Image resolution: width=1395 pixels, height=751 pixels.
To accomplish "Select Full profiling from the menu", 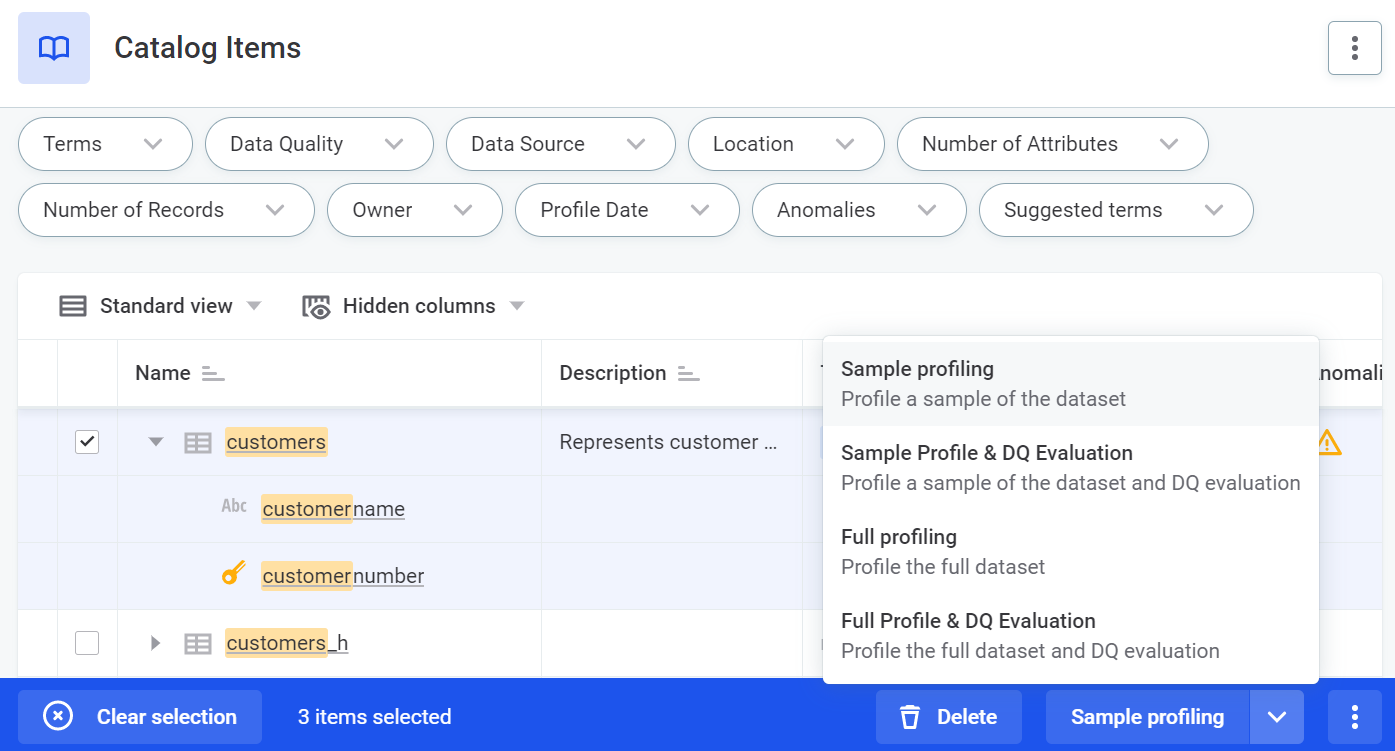I will 1070,551.
